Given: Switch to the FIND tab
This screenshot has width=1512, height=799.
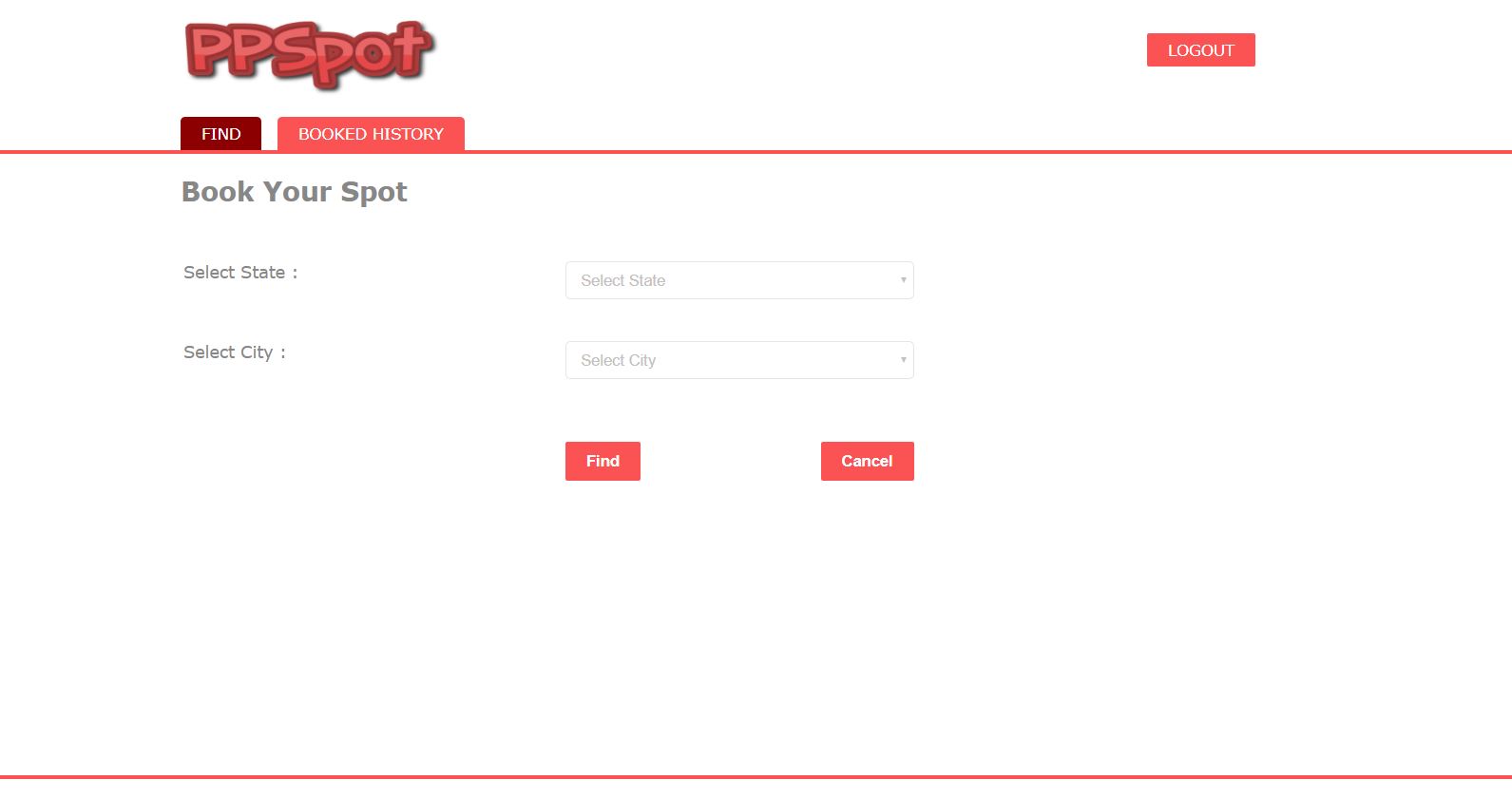Looking at the screenshot, I should pos(220,134).
